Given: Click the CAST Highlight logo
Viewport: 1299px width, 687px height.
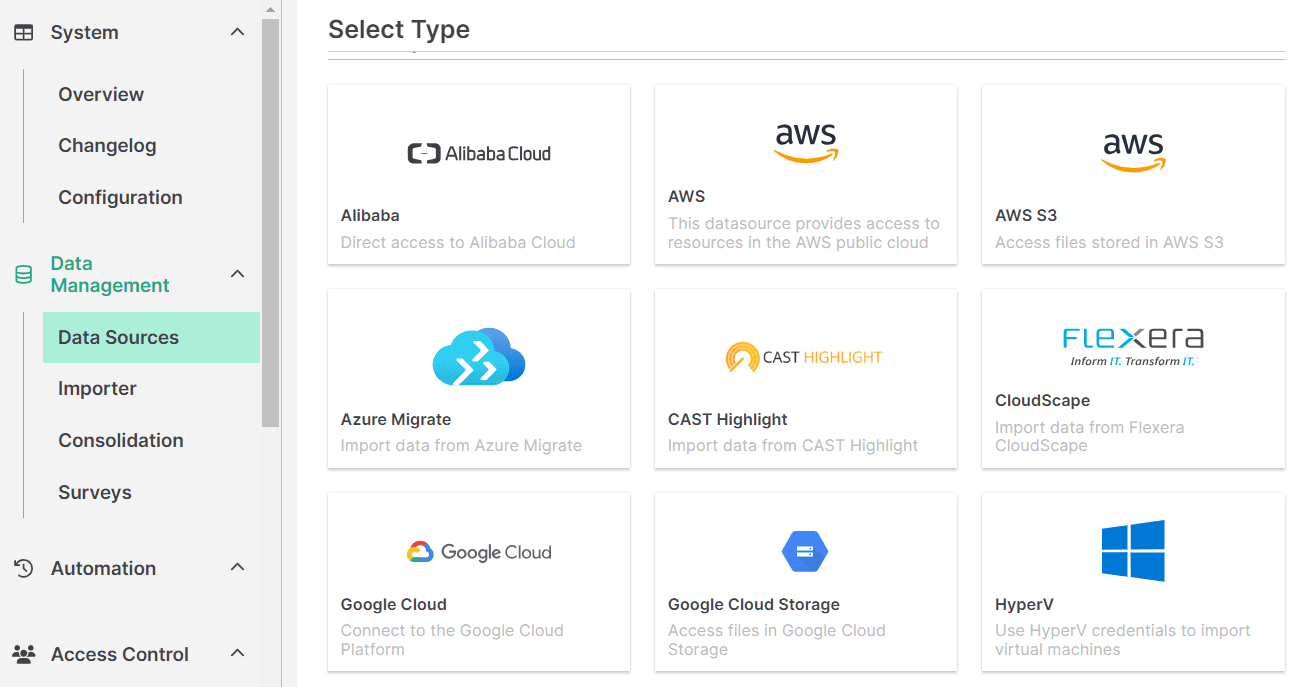Looking at the screenshot, I should tap(805, 357).
